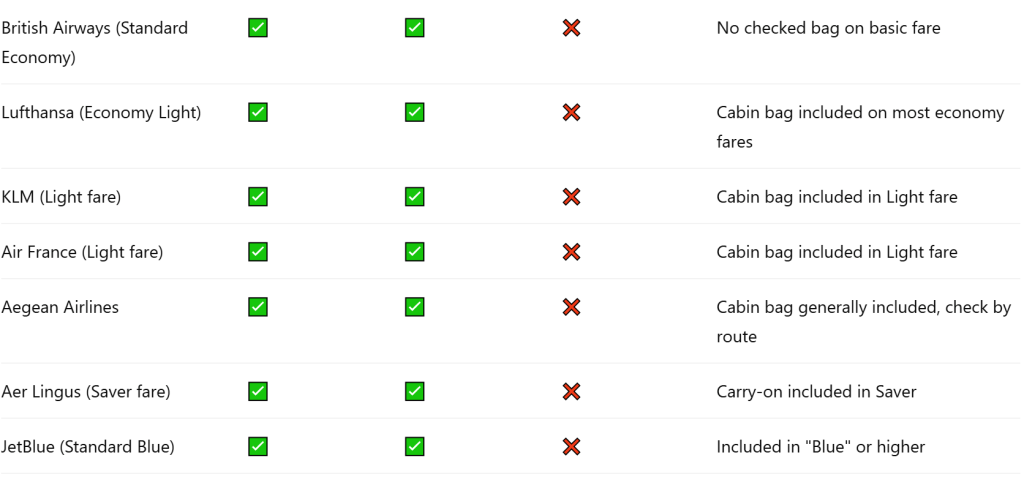This screenshot has height=477, width=1024.
Task: Click the first green checkmark beside British Airways
Action: (x=257, y=29)
